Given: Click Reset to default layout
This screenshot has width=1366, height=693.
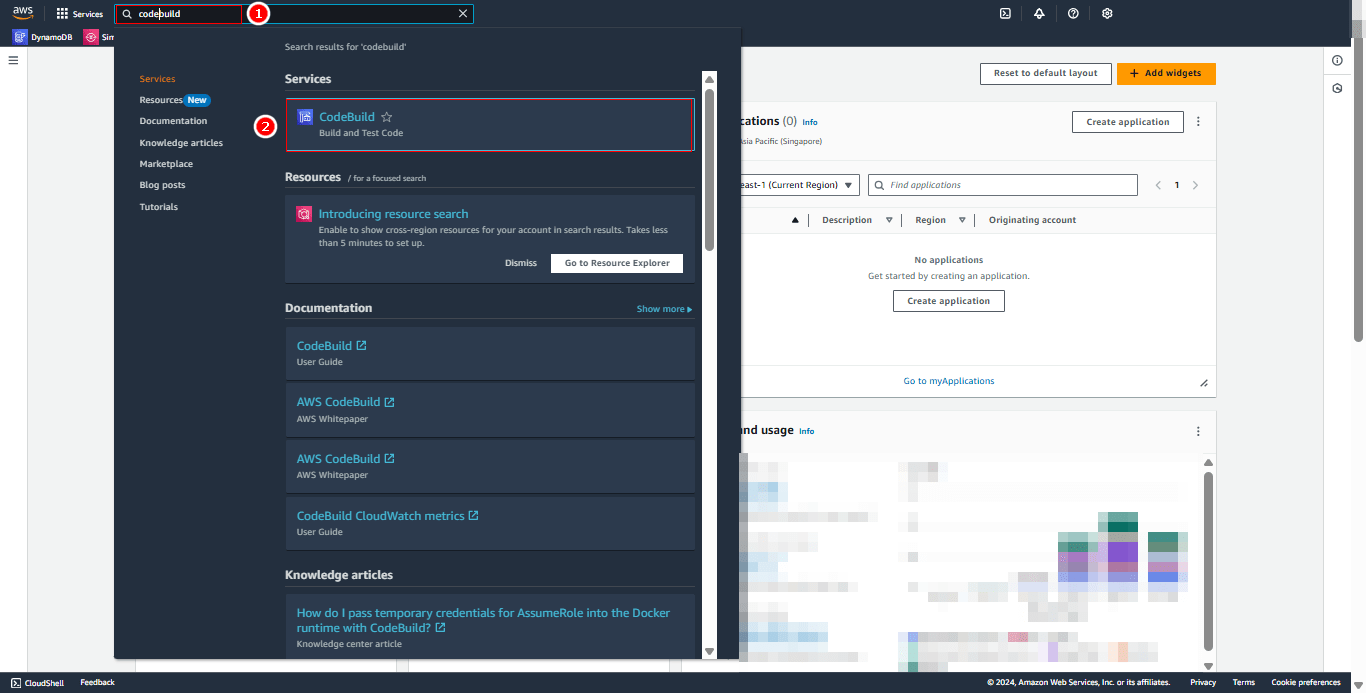Looking at the screenshot, I should coord(1045,73).
